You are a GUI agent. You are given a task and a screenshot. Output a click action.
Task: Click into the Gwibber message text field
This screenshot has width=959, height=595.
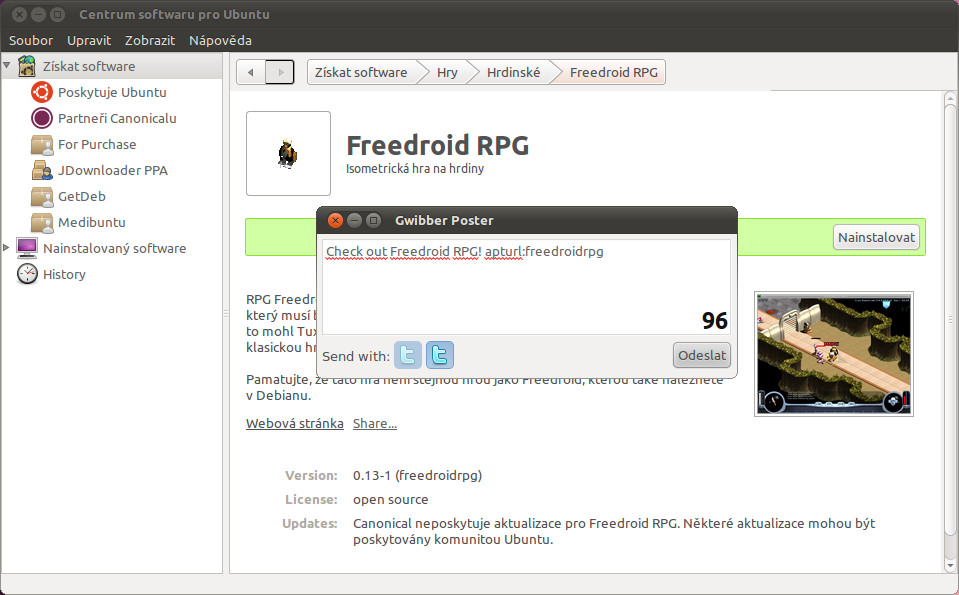pos(527,287)
